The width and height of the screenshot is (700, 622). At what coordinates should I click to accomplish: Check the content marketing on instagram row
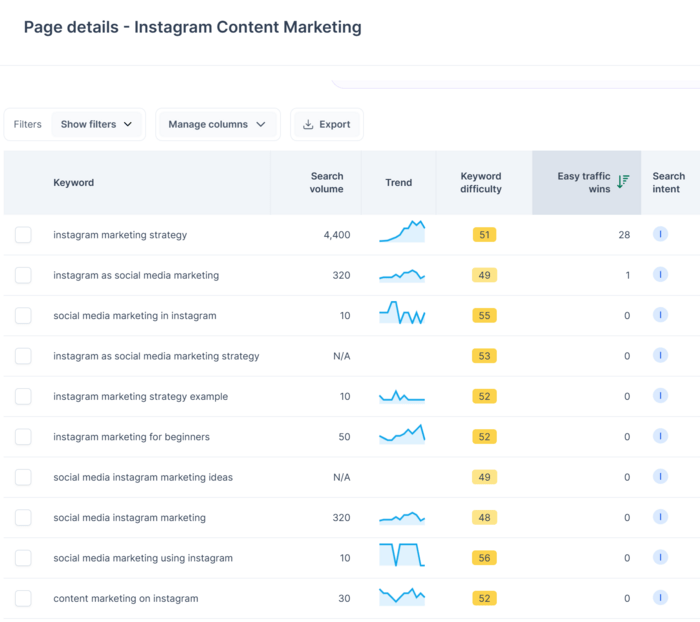point(23,599)
